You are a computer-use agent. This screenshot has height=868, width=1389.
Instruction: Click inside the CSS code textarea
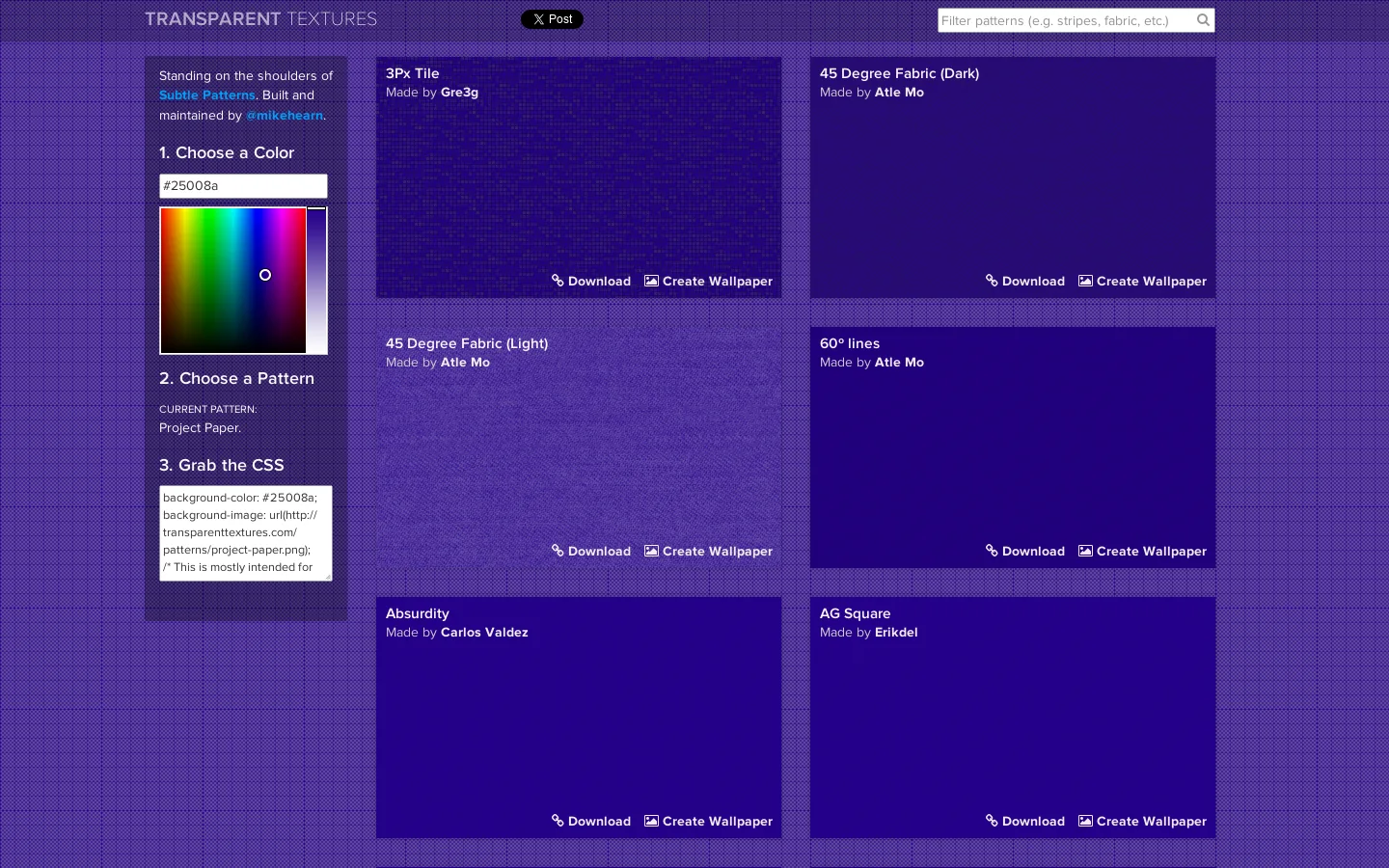(246, 533)
